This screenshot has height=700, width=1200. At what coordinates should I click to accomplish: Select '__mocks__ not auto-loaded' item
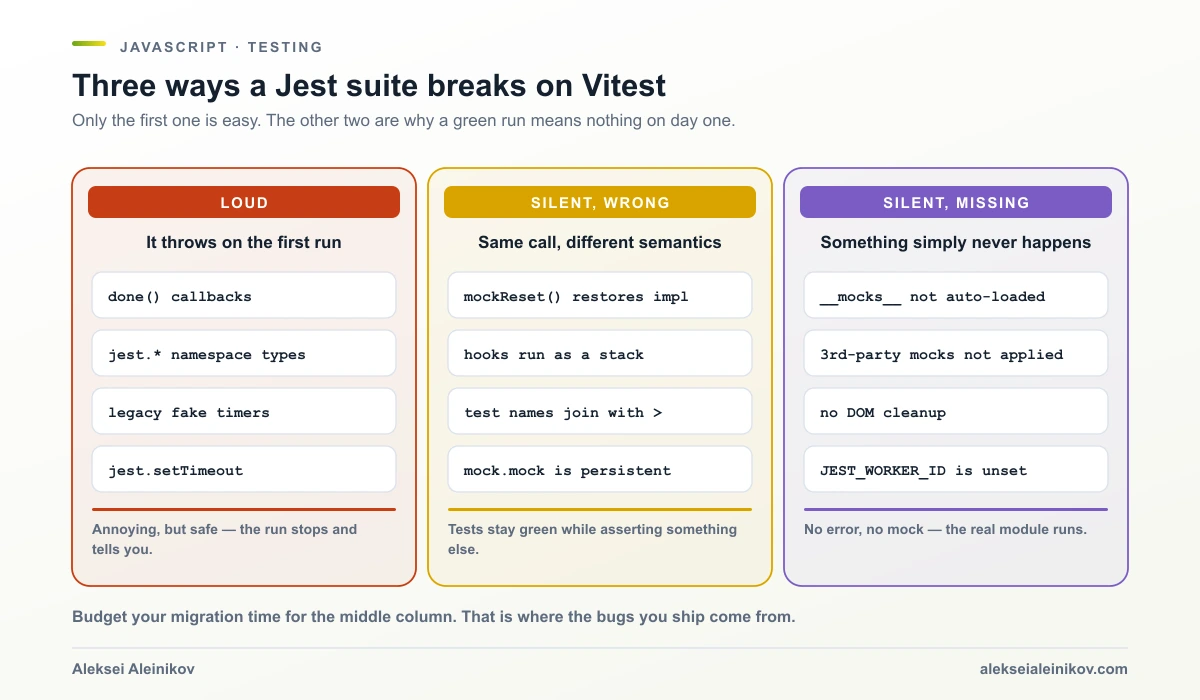coord(956,296)
